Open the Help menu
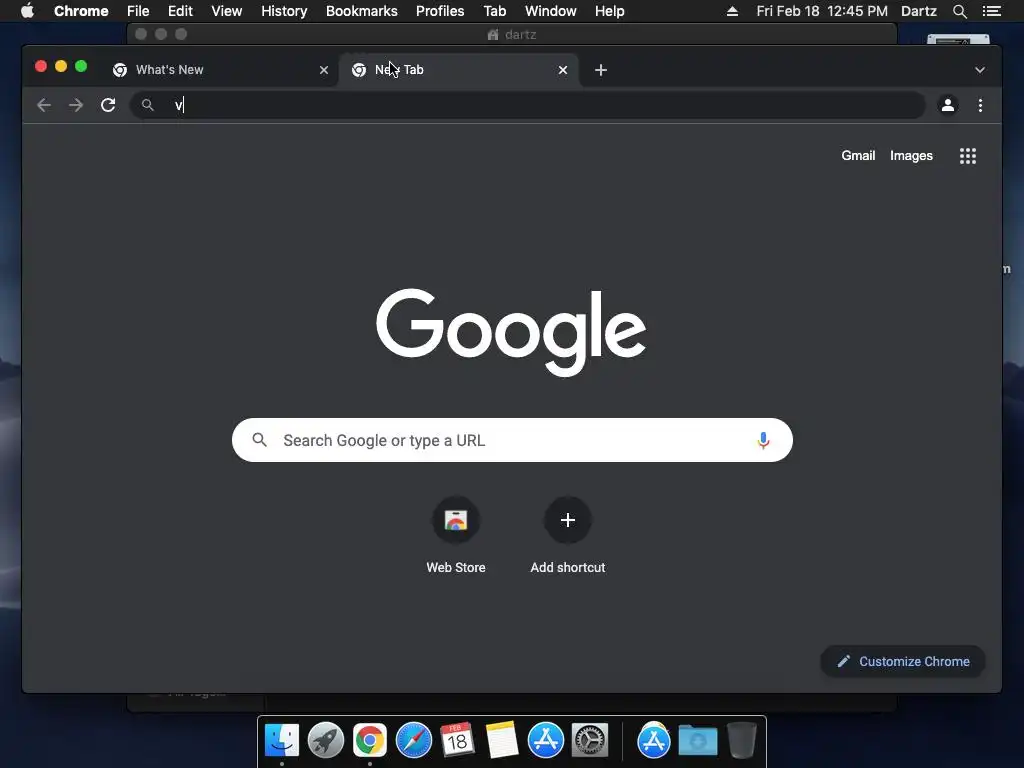 tap(609, 11)
